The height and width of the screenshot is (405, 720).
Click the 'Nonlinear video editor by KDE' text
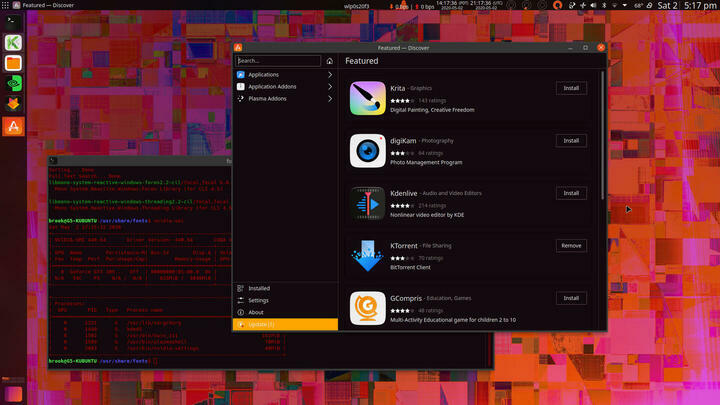[427, 215]
